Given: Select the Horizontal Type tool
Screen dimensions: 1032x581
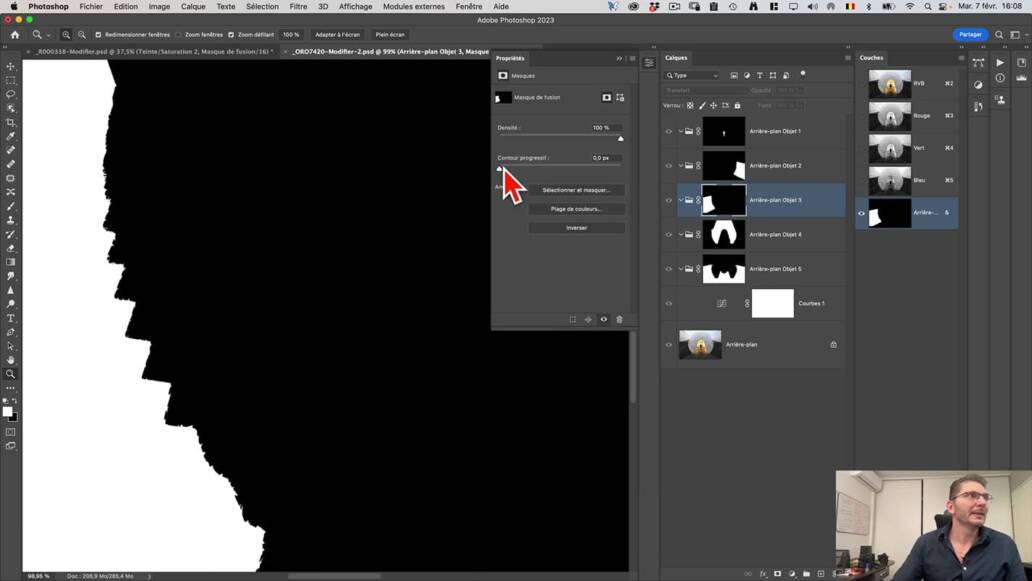Looking at the screenshot, I should tap(11, 318).
